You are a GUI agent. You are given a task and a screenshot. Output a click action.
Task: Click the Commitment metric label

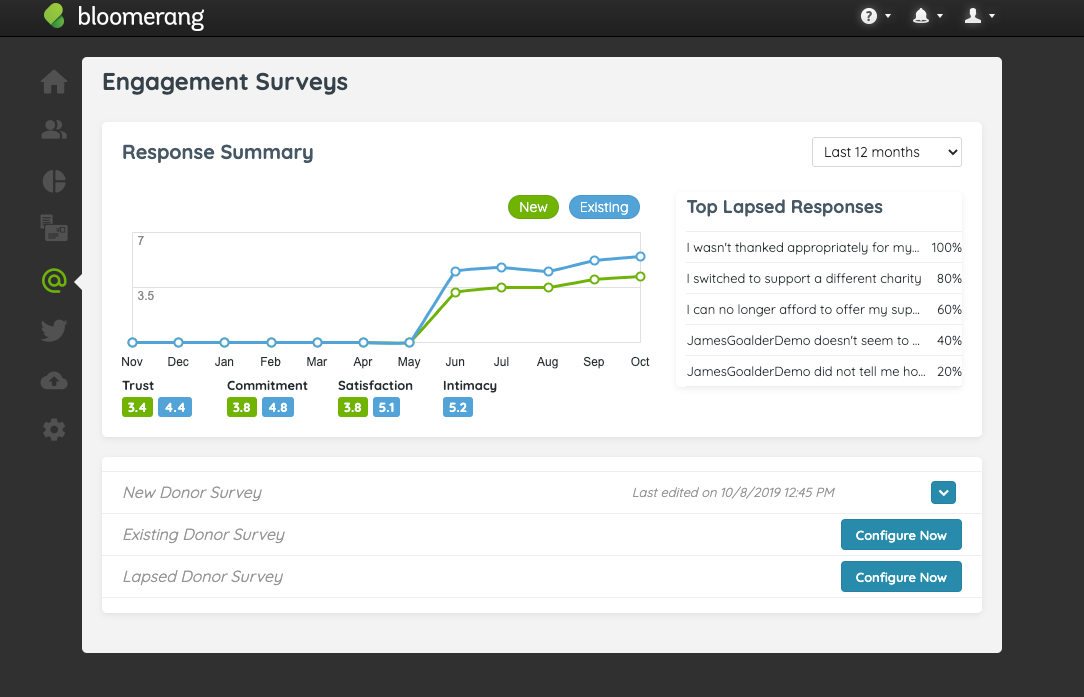[x=268, y=385]
